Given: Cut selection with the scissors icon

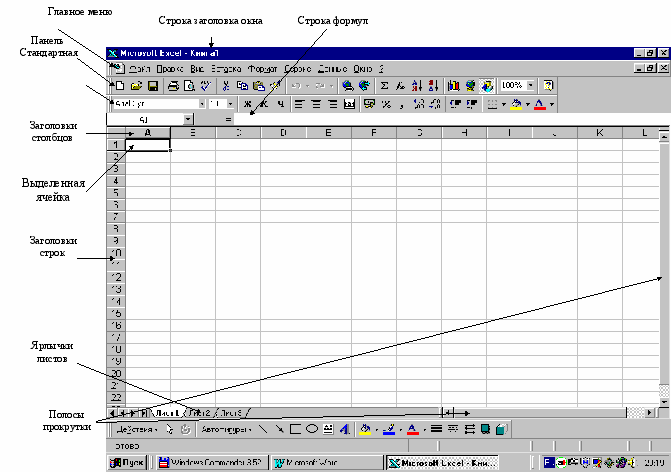Looking at the screenshot, I should 226,86.
